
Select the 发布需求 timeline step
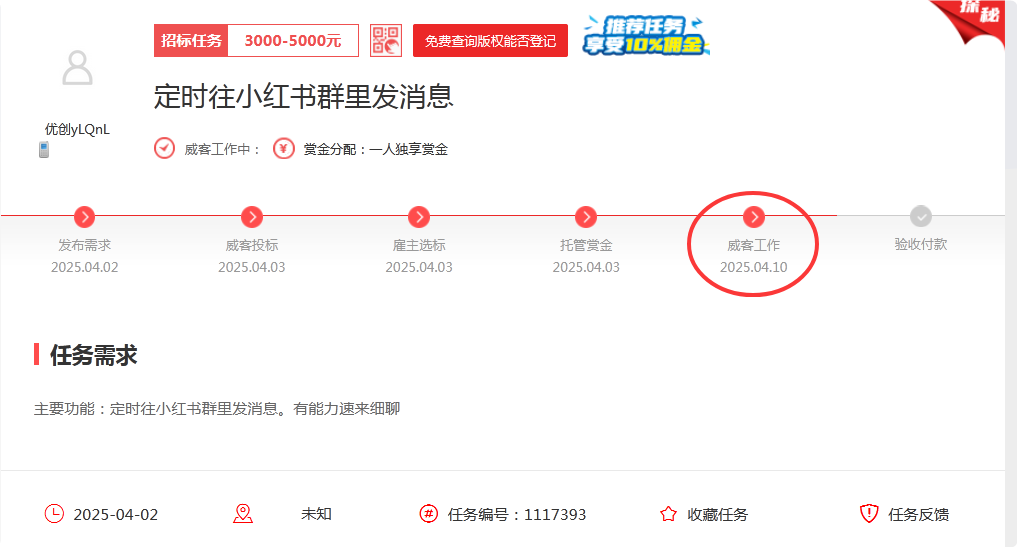(x=85, y=217)
